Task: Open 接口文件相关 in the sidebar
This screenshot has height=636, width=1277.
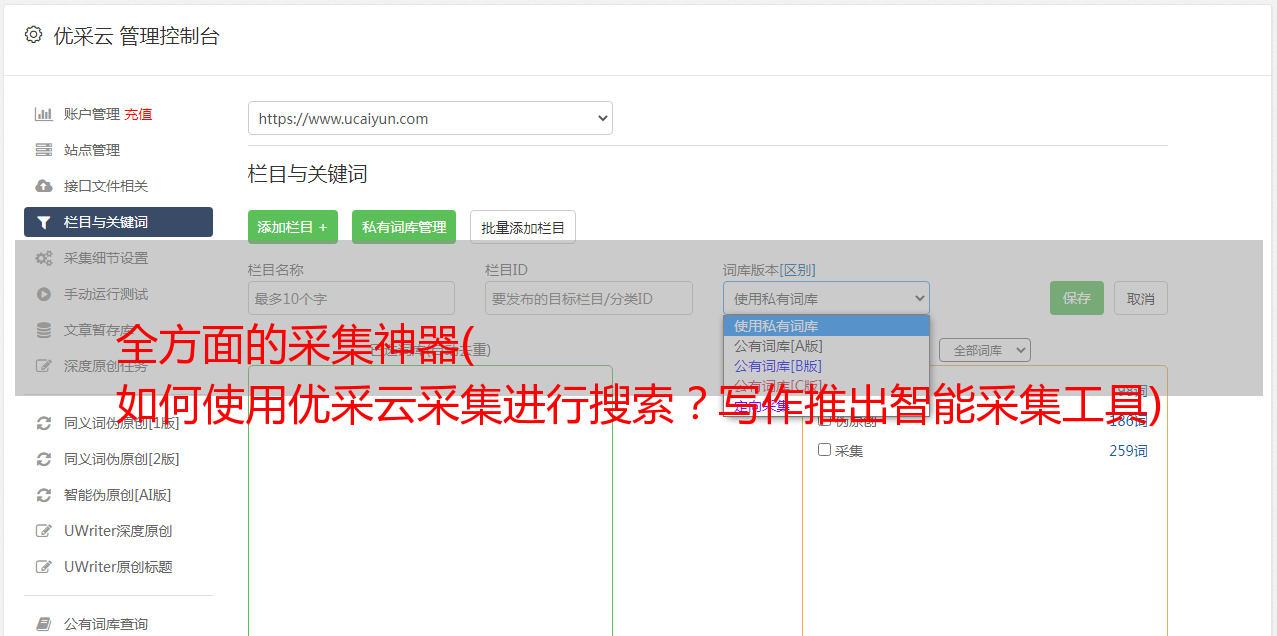Action: pos(106,186)
